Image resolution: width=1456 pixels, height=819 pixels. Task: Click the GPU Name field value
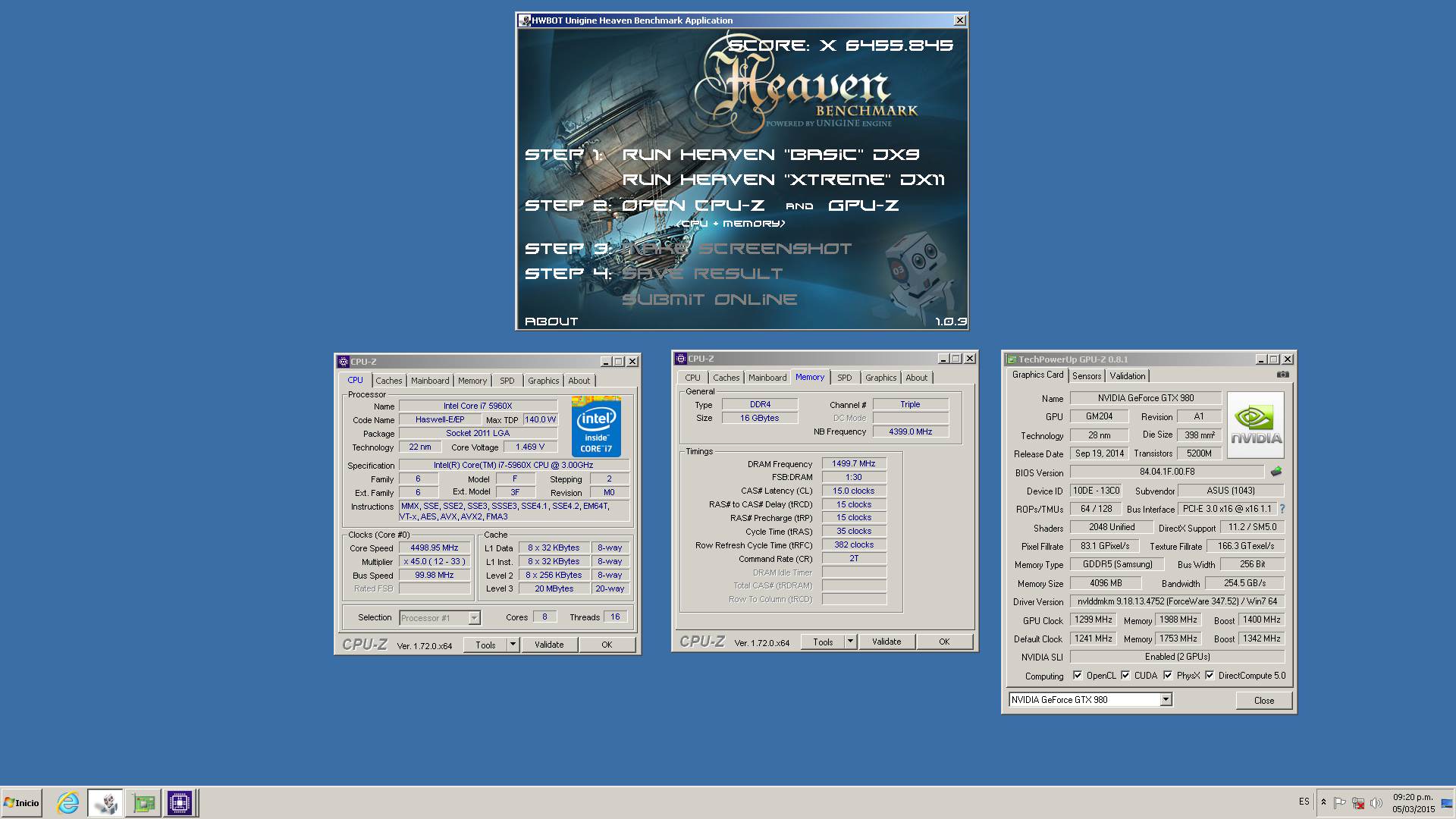[1146, 398]
